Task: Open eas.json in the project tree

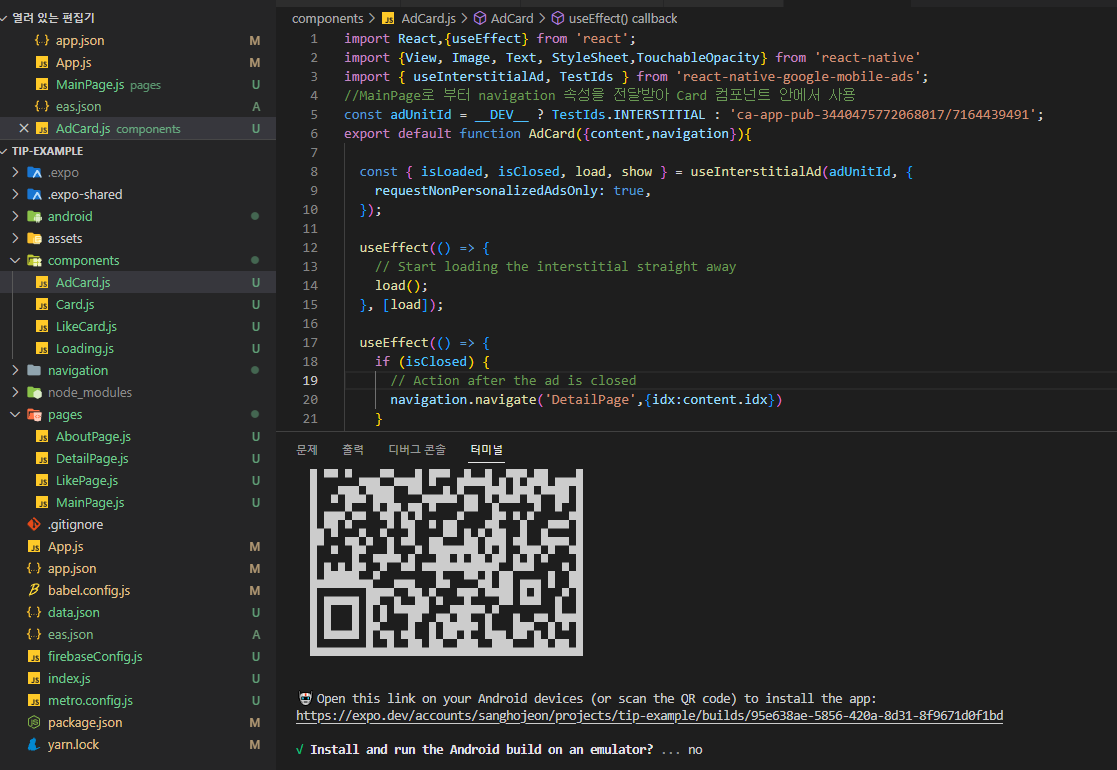Action: coord(71,634)
